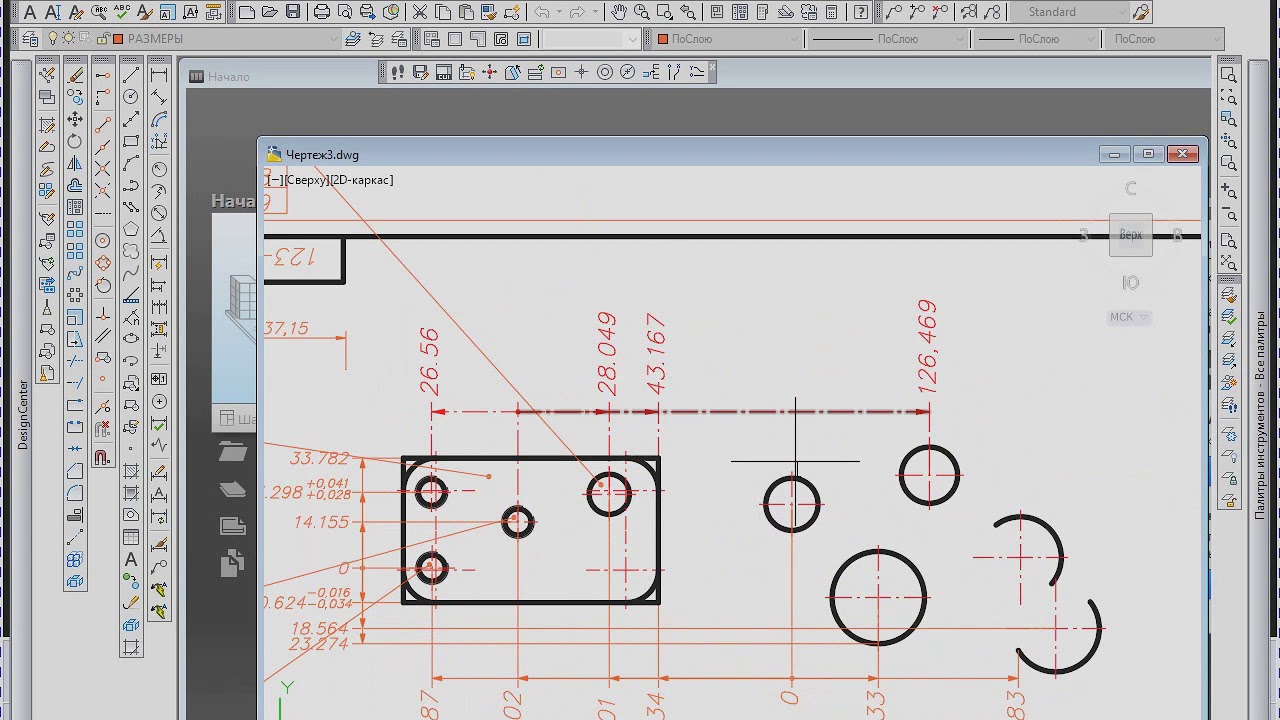Viewport: 1280px width, 720px height.
Task: Expand the Redo history dropdown arrow
Action: (x=595, y=12)
